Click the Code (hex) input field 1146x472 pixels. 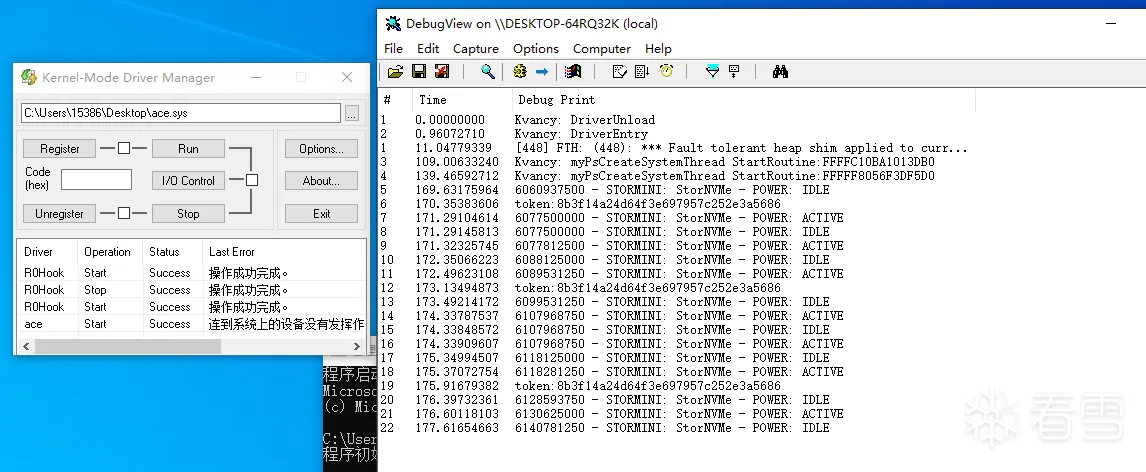(x=96, y=180)
